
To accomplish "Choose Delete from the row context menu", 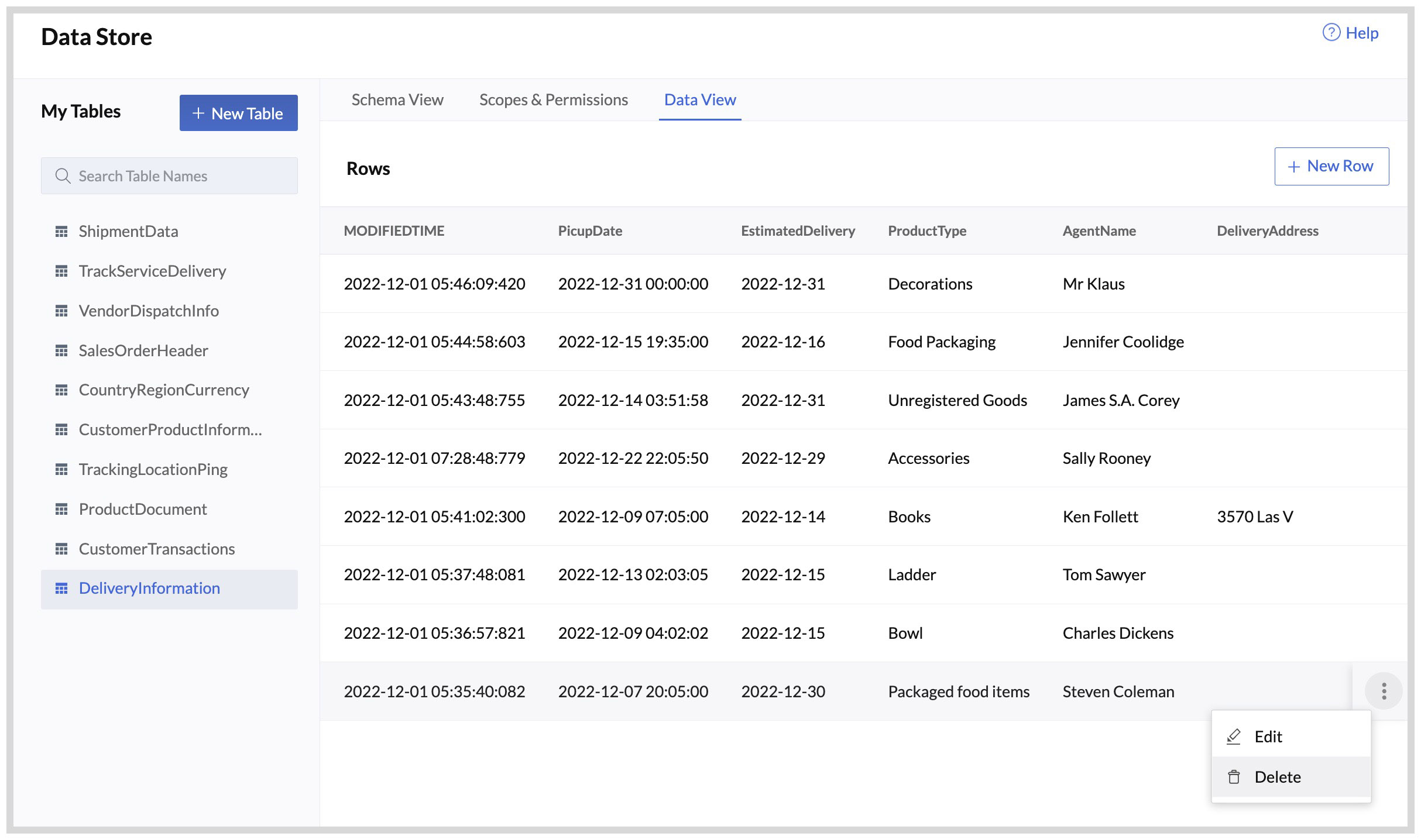I will 1278,777.
